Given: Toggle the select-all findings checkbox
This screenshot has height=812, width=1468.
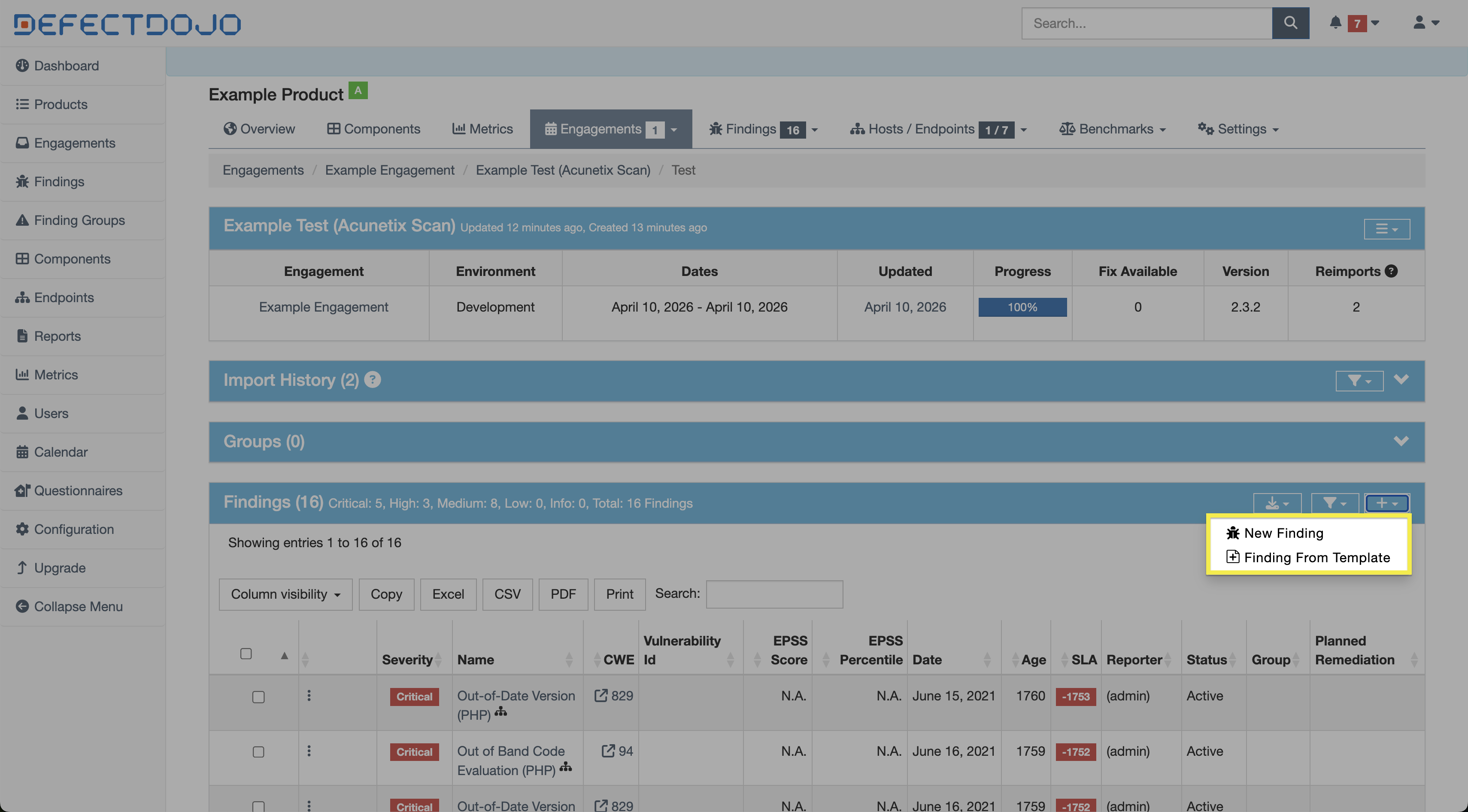Looking at the screenshot, I should click(x=246, y=654).
